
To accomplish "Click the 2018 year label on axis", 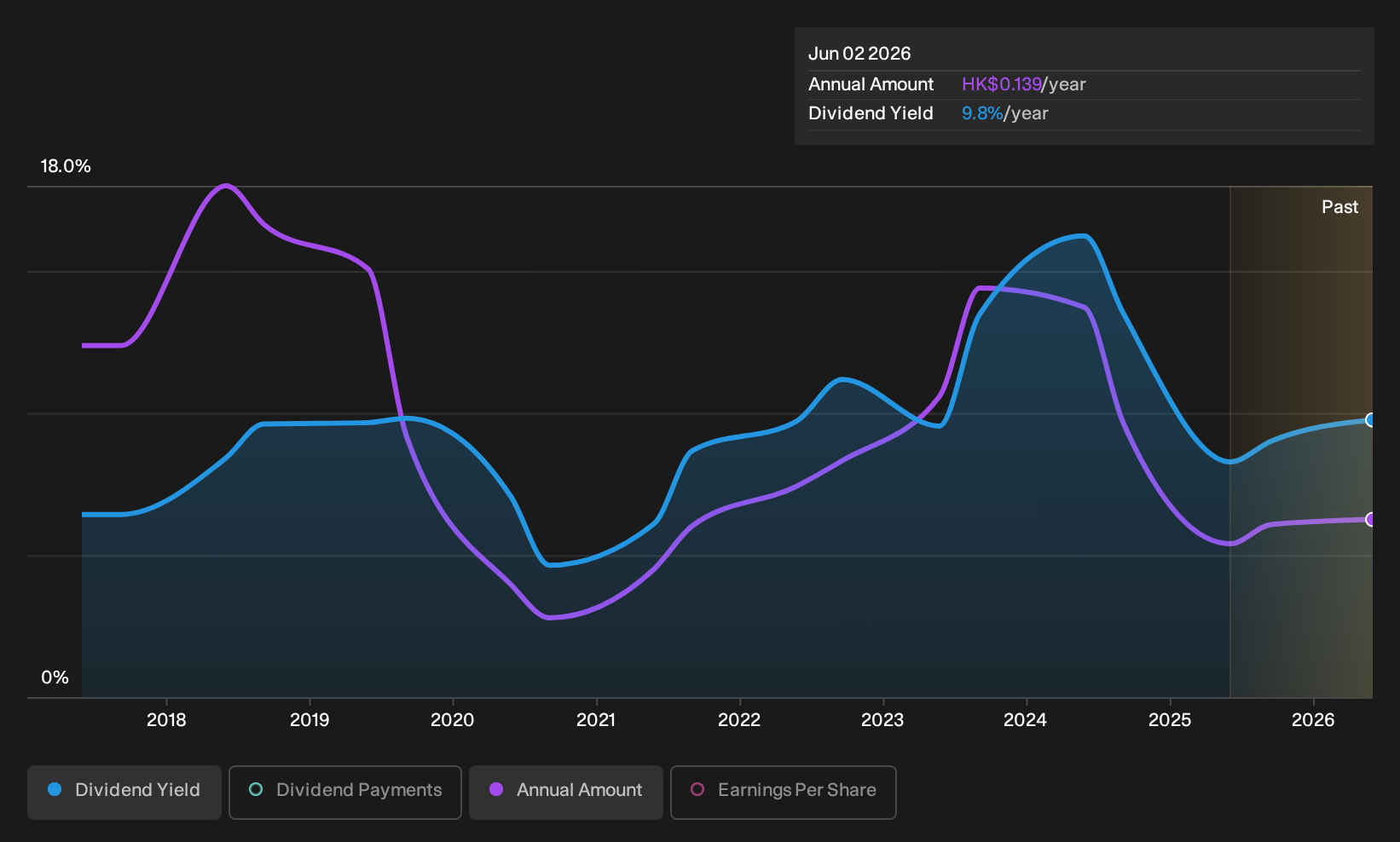I will click(166, 720).
